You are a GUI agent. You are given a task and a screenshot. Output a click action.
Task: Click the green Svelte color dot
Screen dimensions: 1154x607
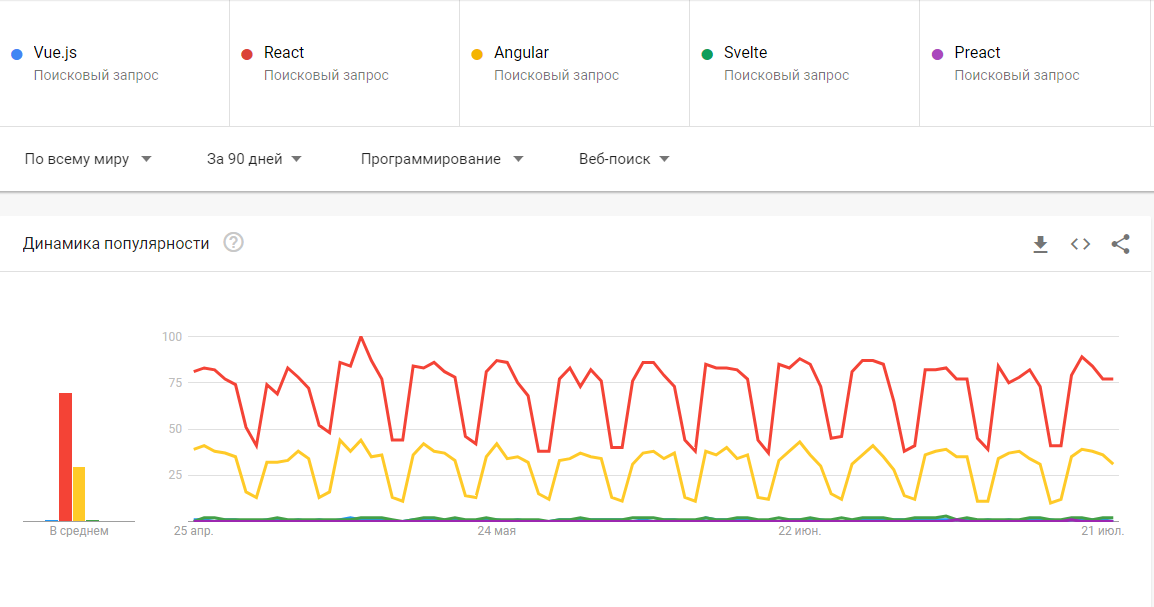[x=706, y=54]
